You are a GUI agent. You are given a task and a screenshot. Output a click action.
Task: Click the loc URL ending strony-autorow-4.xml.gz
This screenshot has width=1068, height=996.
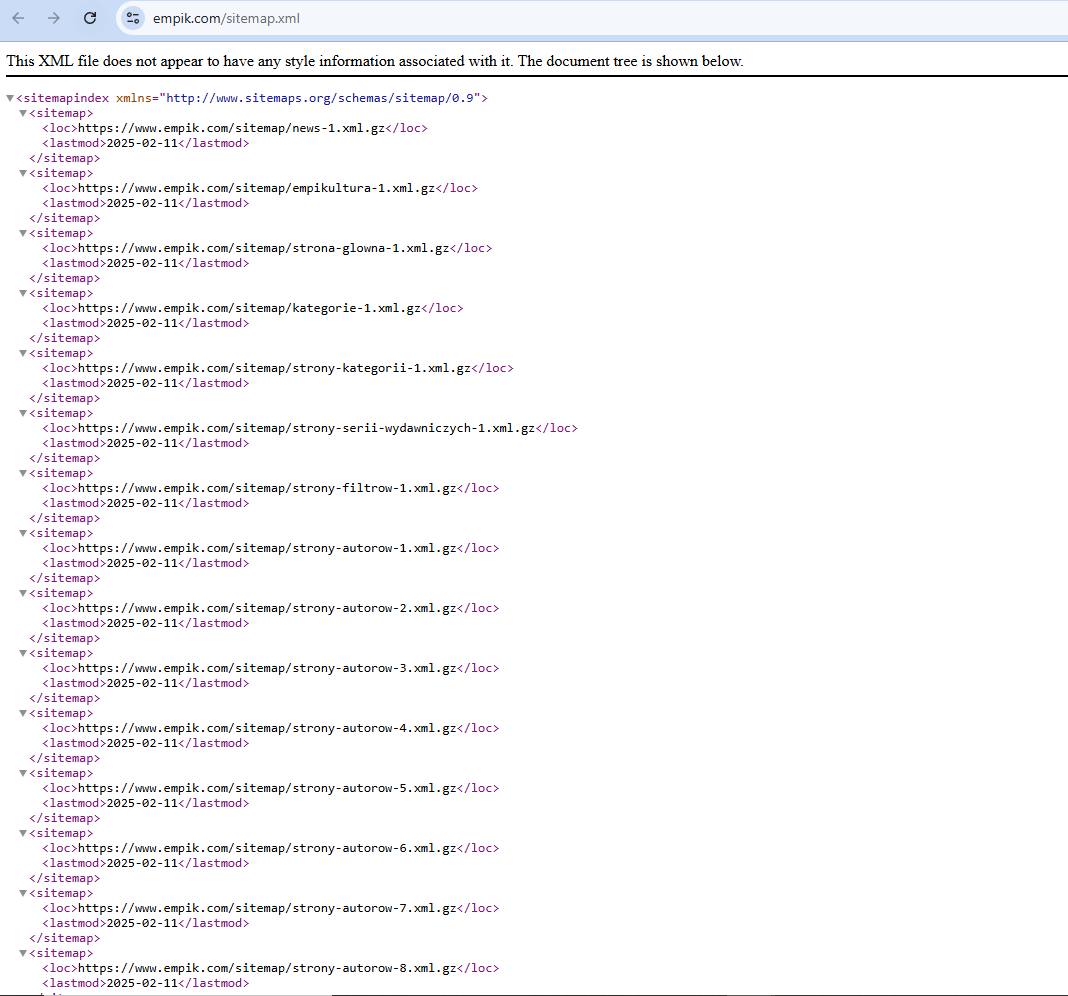[267, 728]
